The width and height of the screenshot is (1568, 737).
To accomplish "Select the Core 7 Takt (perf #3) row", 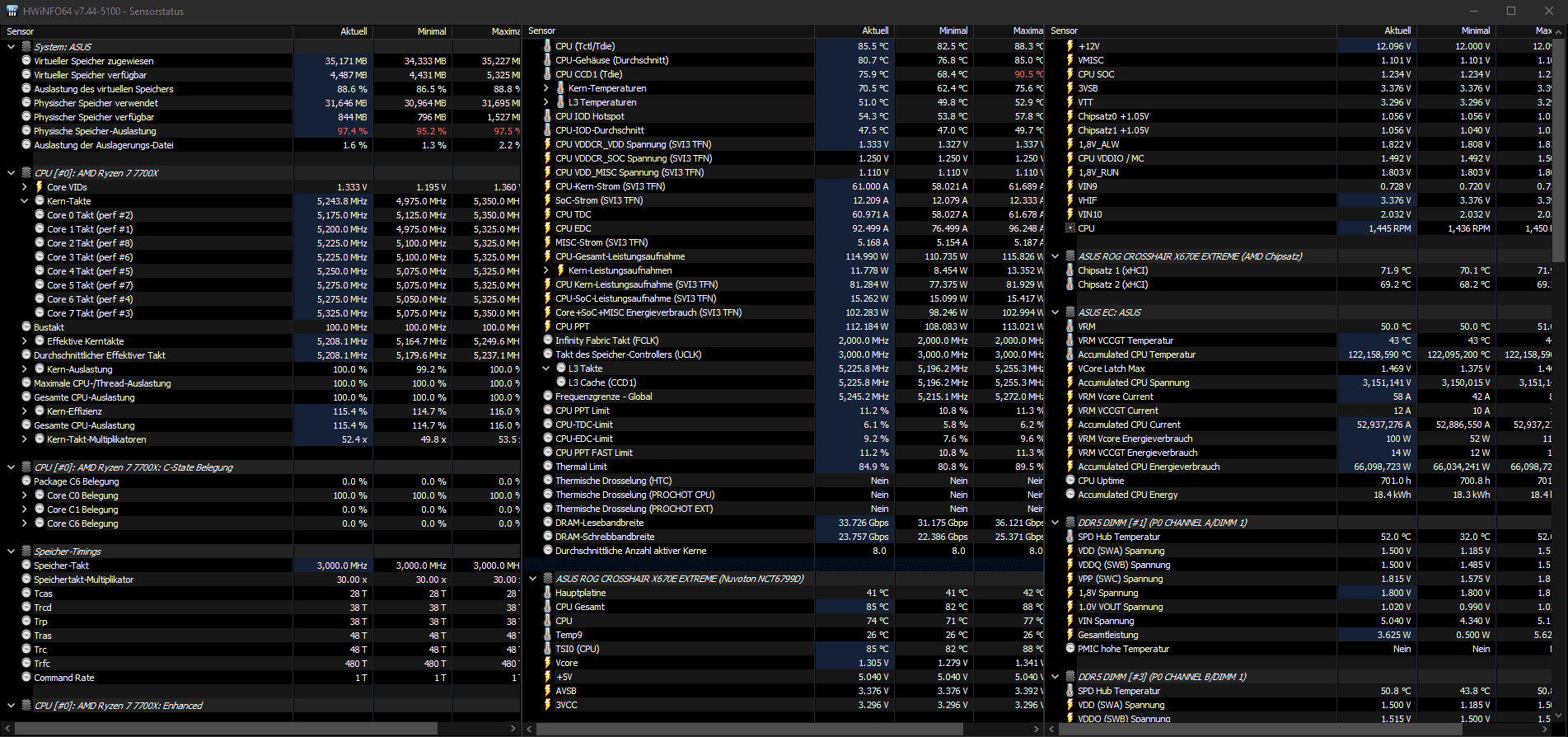I will point(260,313).
